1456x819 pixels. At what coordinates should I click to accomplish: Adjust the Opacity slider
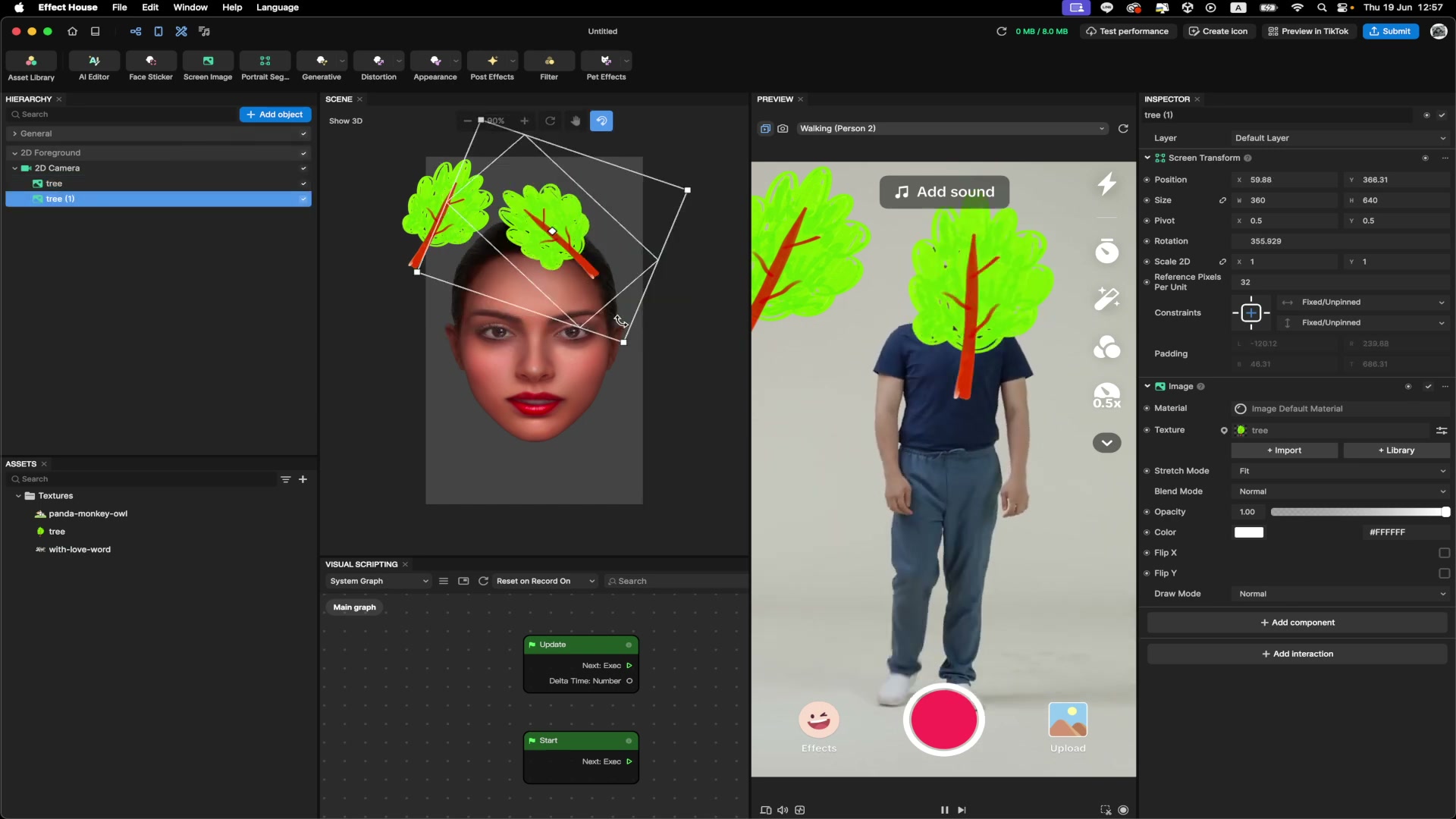(1360, 512)
